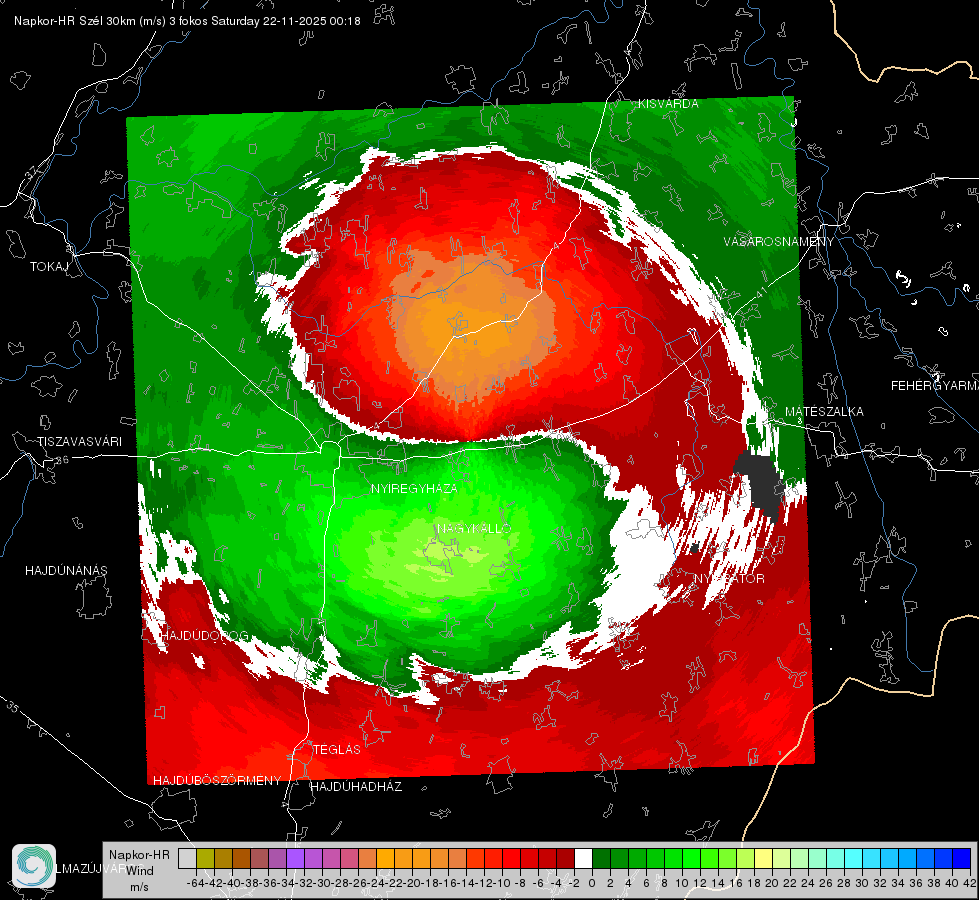Click road number 36 near Tiszavasvári
The height and width of the screenshot is (900, 979).
tap(62, 460)
